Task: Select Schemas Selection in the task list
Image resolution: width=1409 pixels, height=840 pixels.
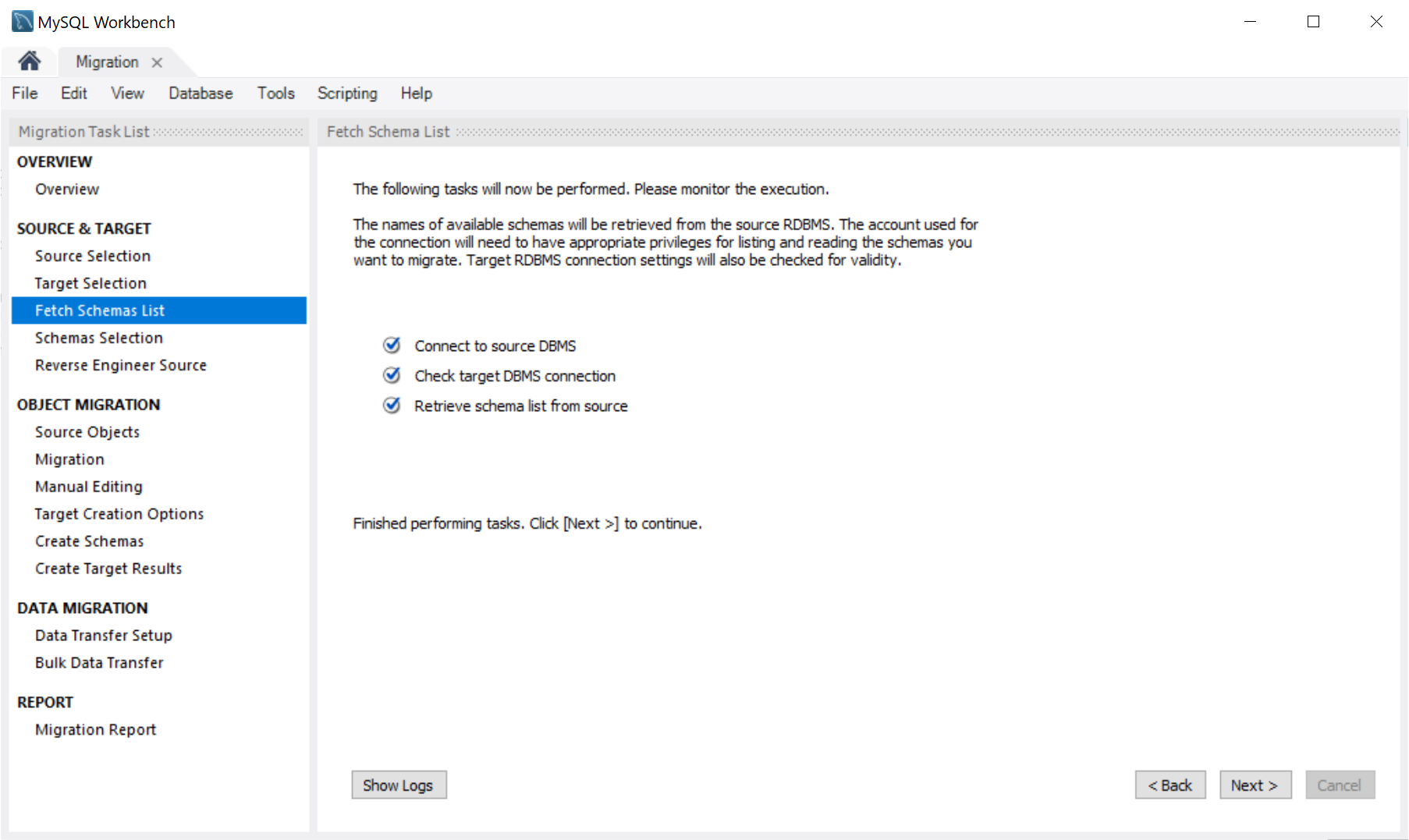Action: (99, 338)
